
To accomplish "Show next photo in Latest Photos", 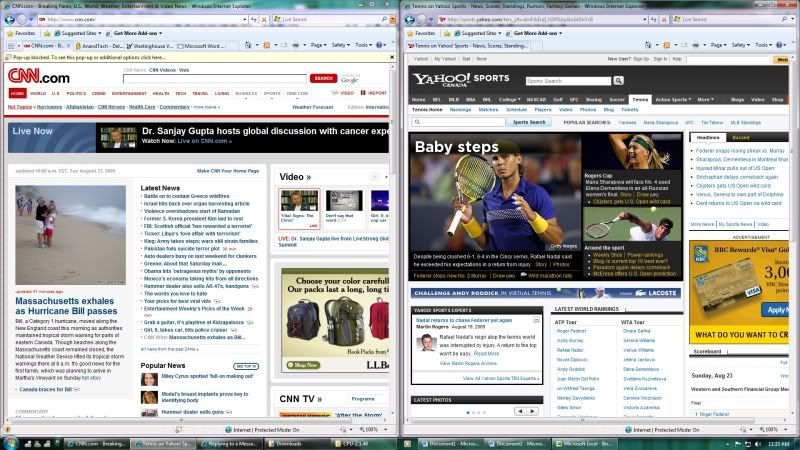I will [x=532, y=411].
